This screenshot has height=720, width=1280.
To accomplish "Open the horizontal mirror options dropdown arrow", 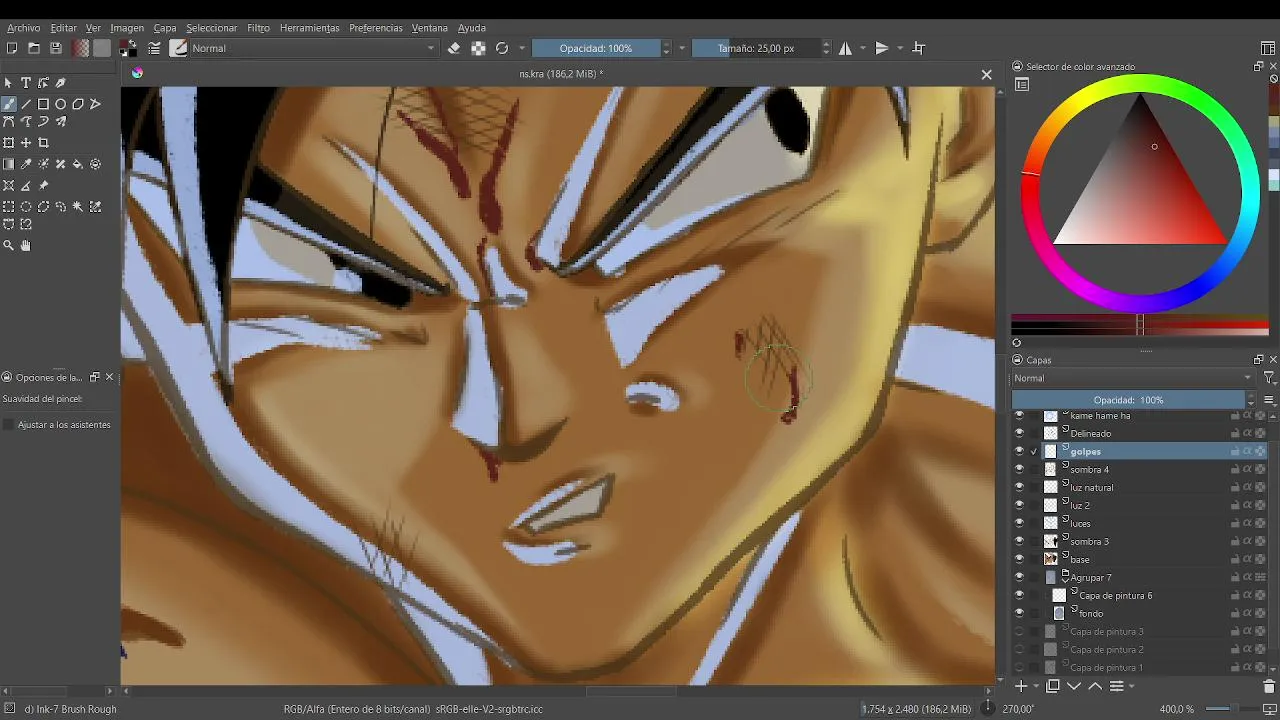I will (x=861, y=48).
